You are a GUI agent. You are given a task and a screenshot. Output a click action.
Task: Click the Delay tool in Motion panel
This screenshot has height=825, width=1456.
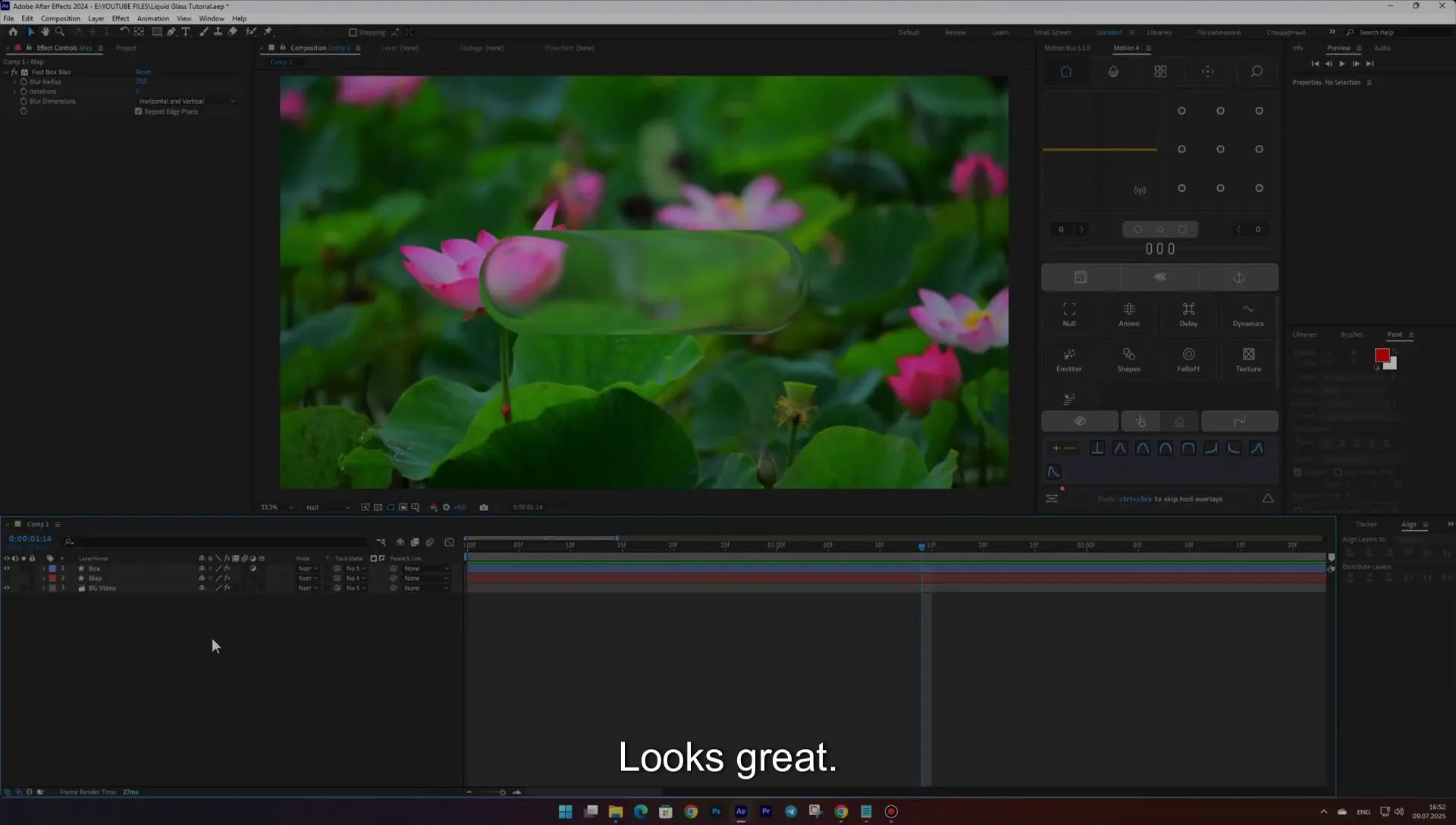[x=1188, y=315]
